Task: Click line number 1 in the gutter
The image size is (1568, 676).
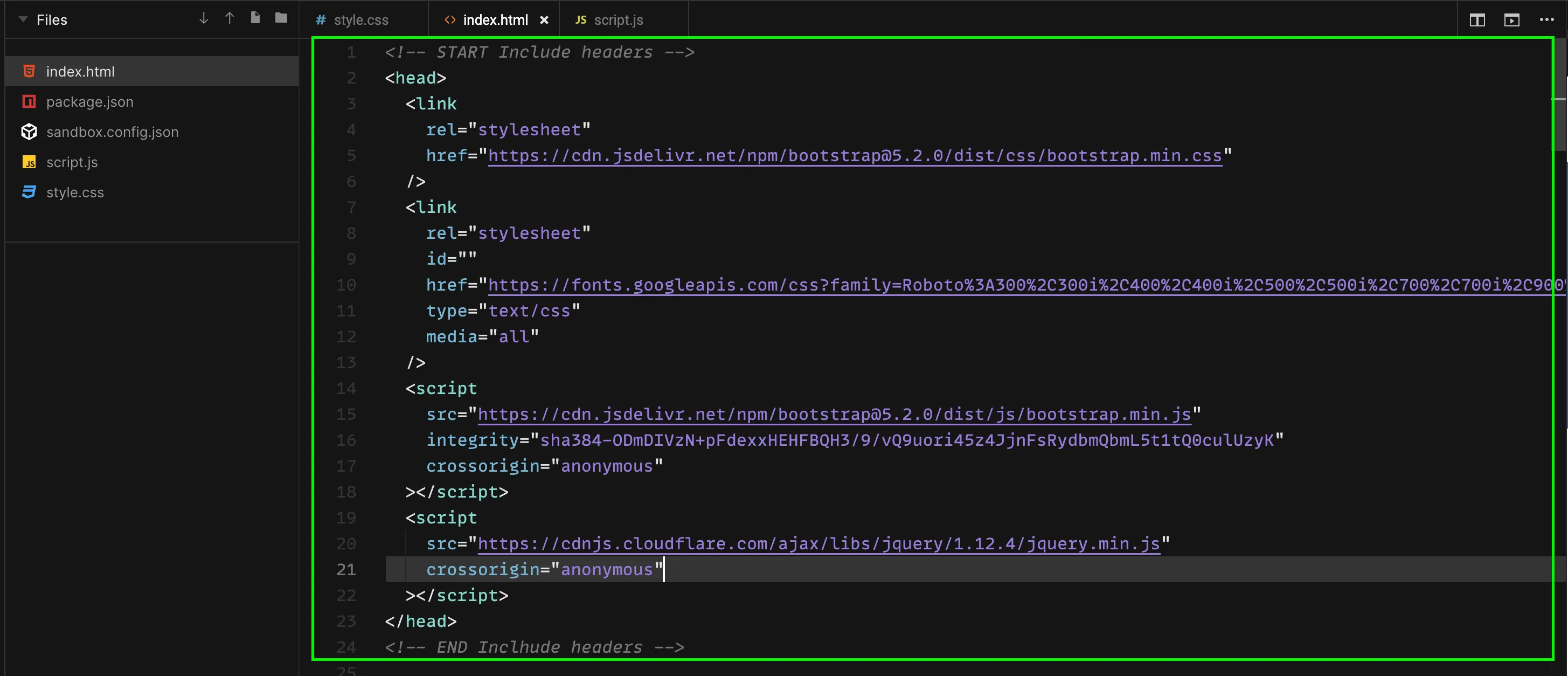Action: 351,52
